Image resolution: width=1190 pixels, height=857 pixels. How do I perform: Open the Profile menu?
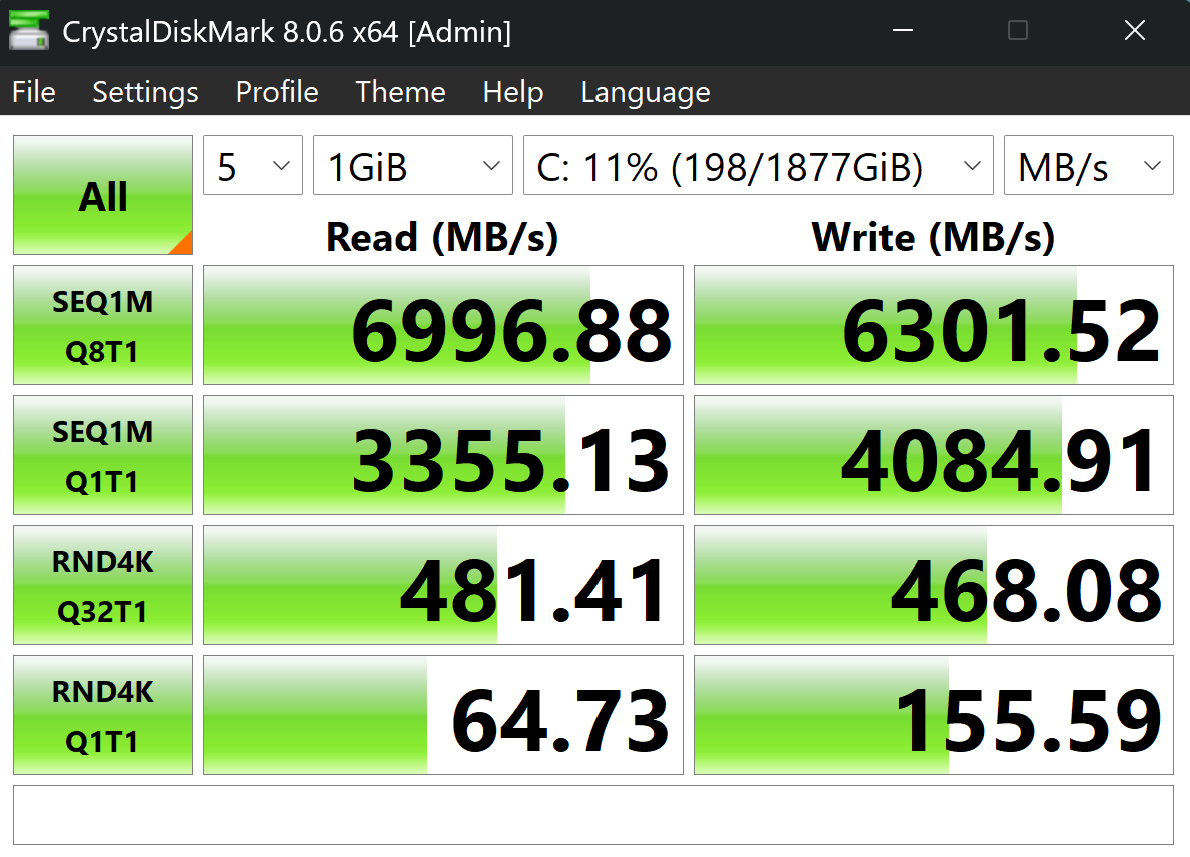coord(277,92)
